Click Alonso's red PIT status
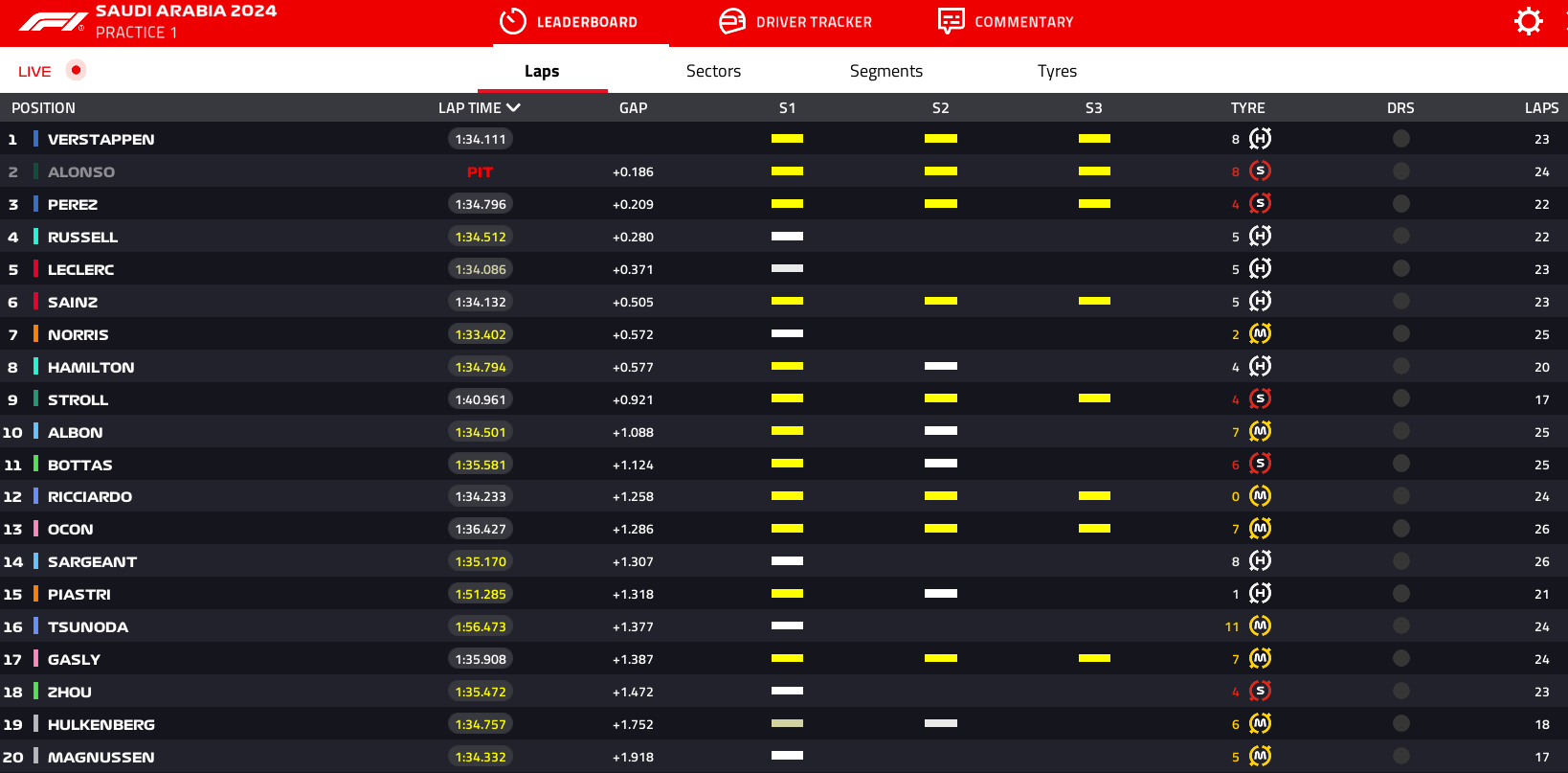 [x=480, y=172]
